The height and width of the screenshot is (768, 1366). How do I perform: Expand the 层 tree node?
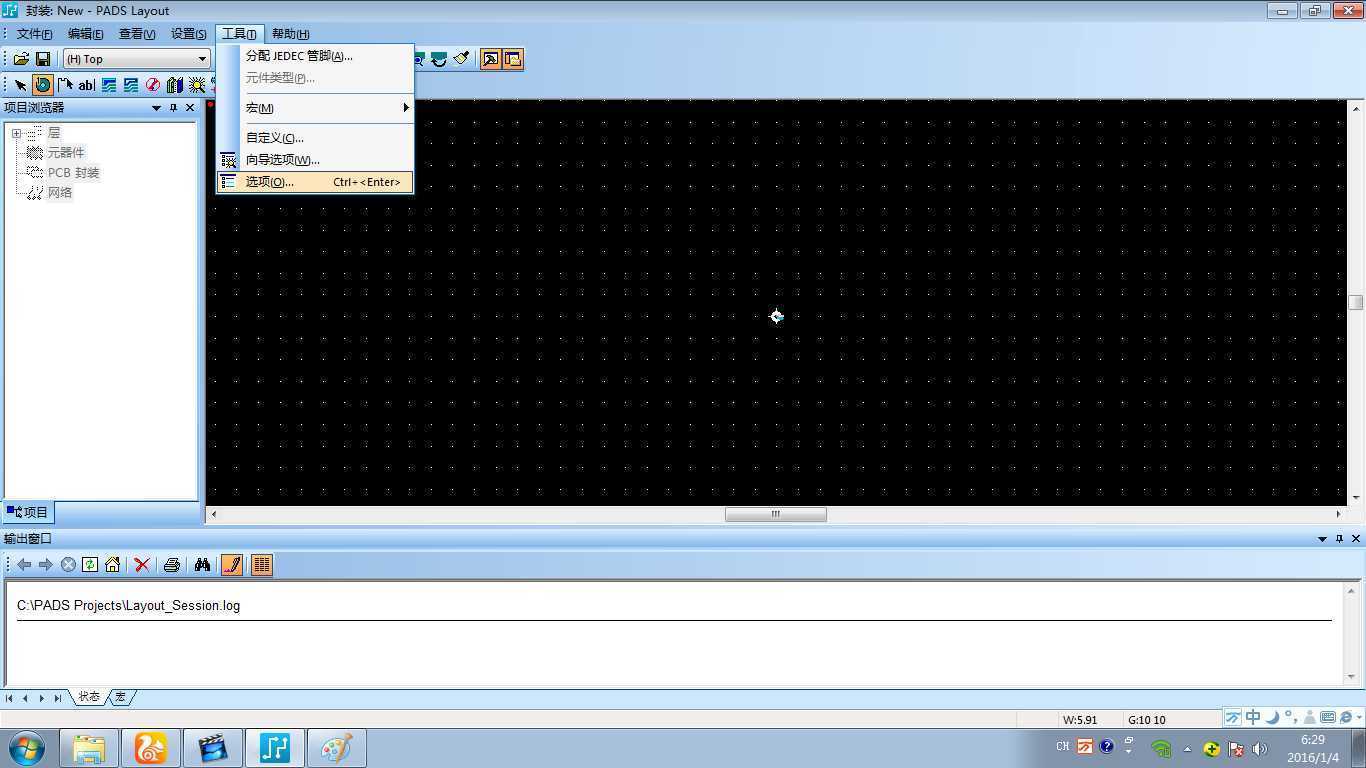(16, 133)
